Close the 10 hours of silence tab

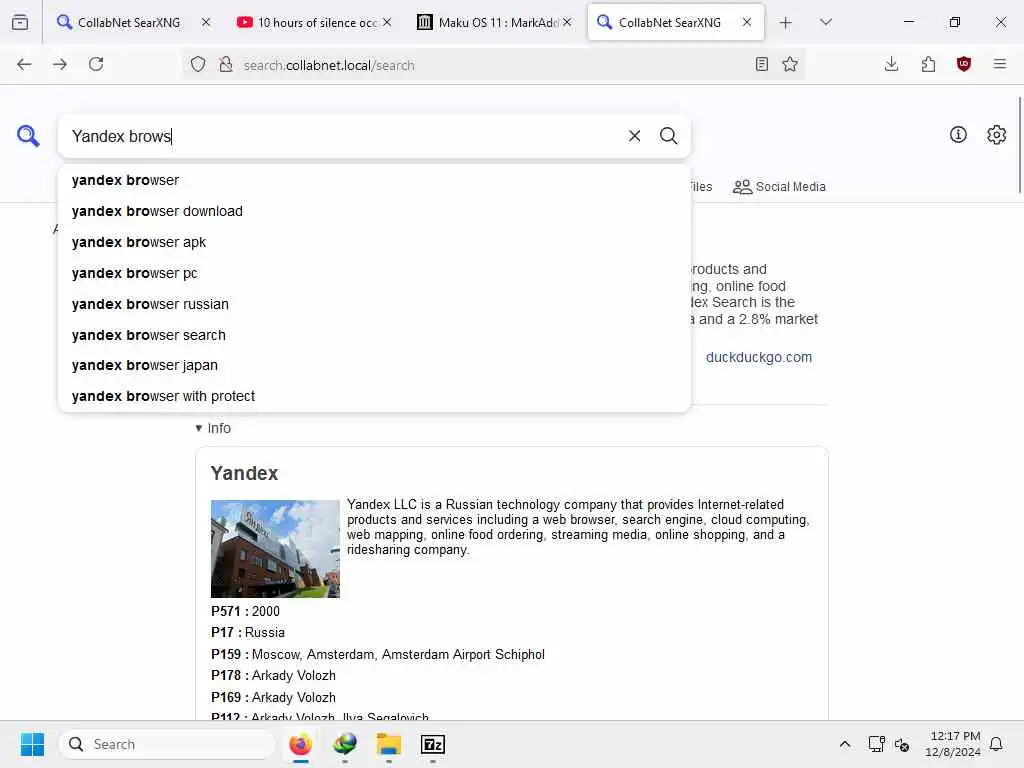[387, 22]
